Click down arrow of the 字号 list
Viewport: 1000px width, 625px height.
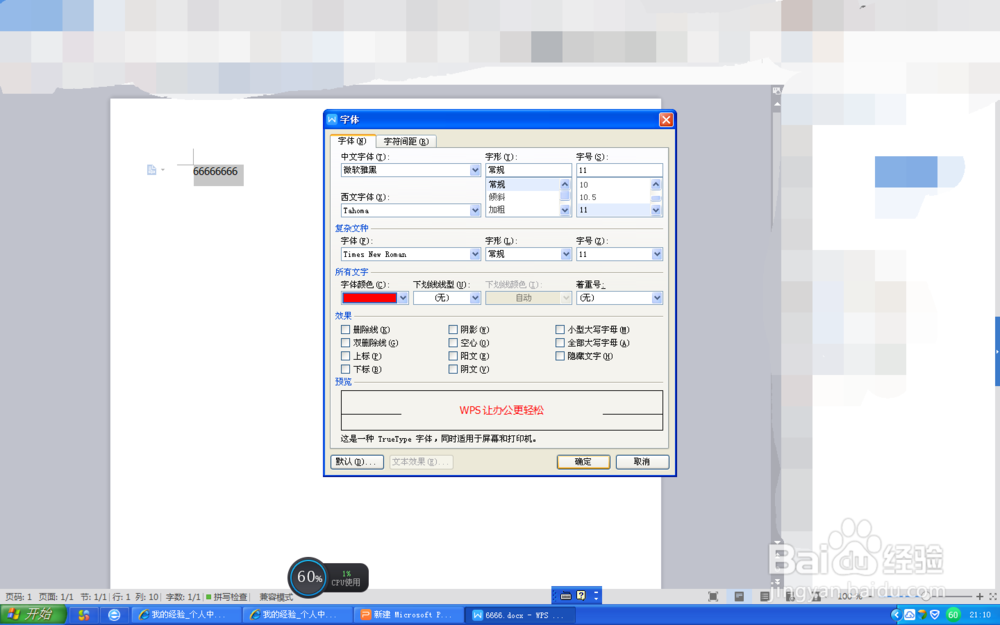pyautogui.click(x=656, y=210)
